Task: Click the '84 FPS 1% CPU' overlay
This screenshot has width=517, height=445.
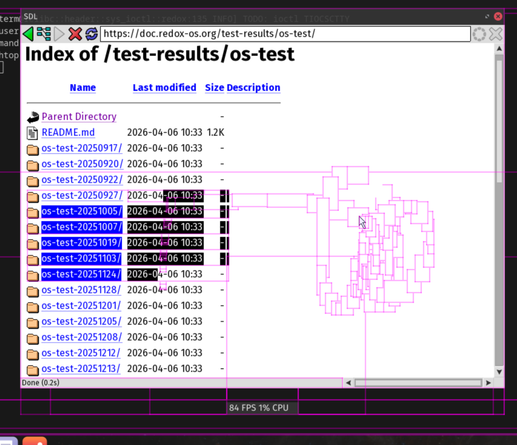Action: tap(259, 408)
